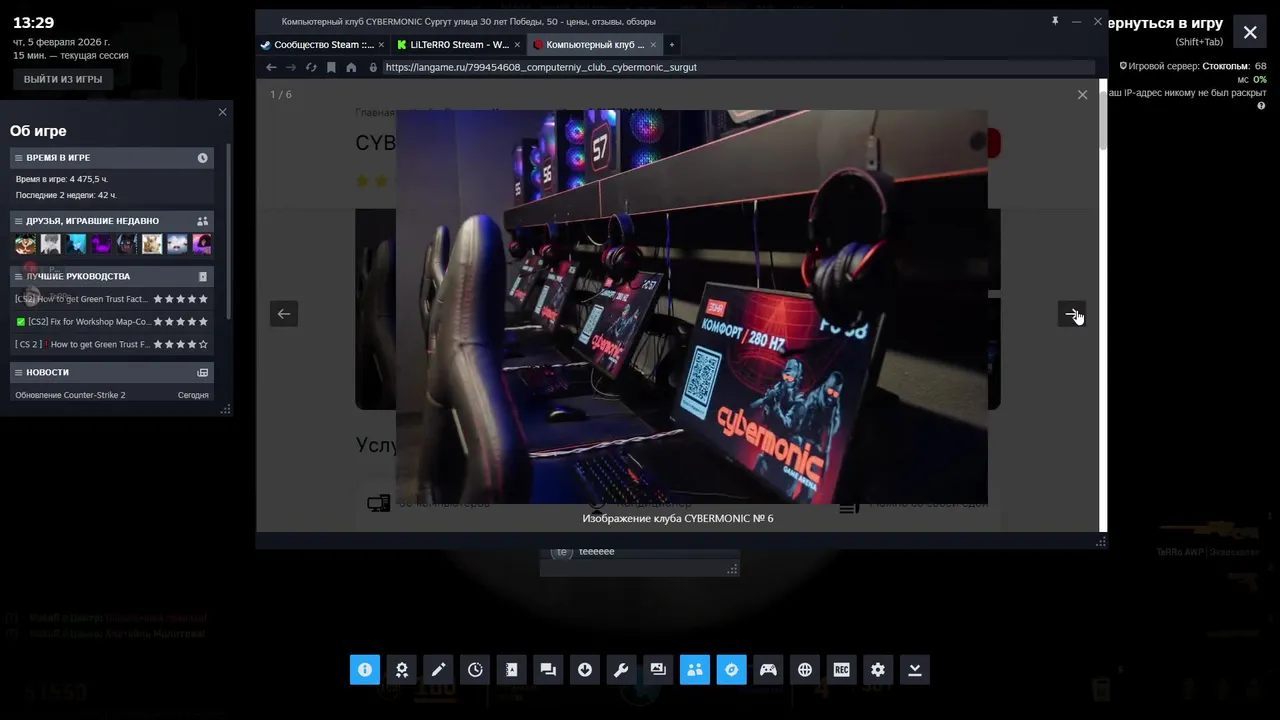Show next club image with right arrow

coord(1072,314)
